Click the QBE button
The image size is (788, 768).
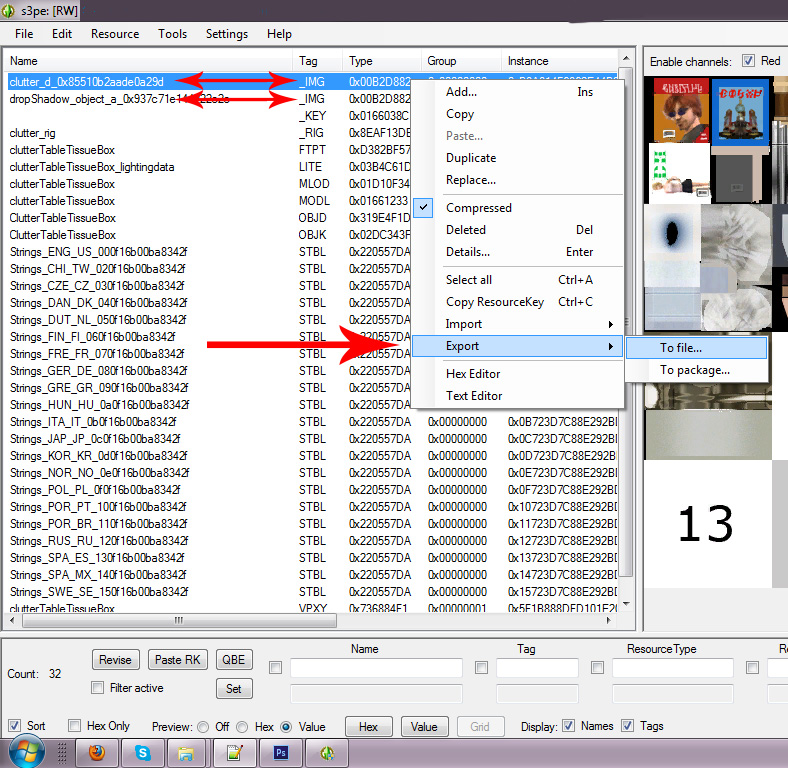point(234,660)
